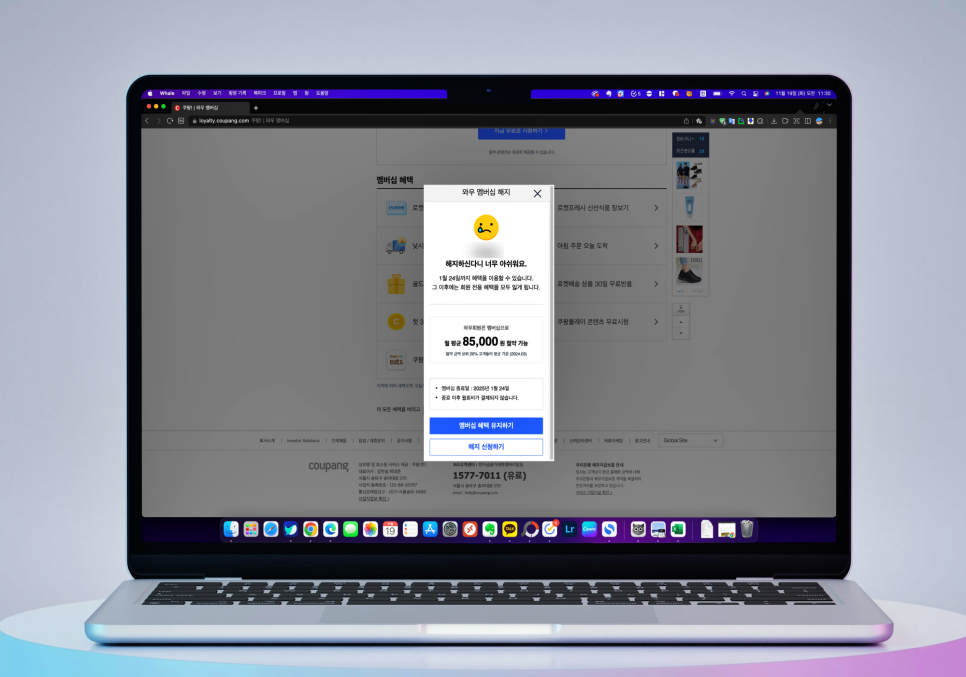Click the Wi-Fi icon in menu bar
This screenshot has width=966, height=677.
point(732,94)
